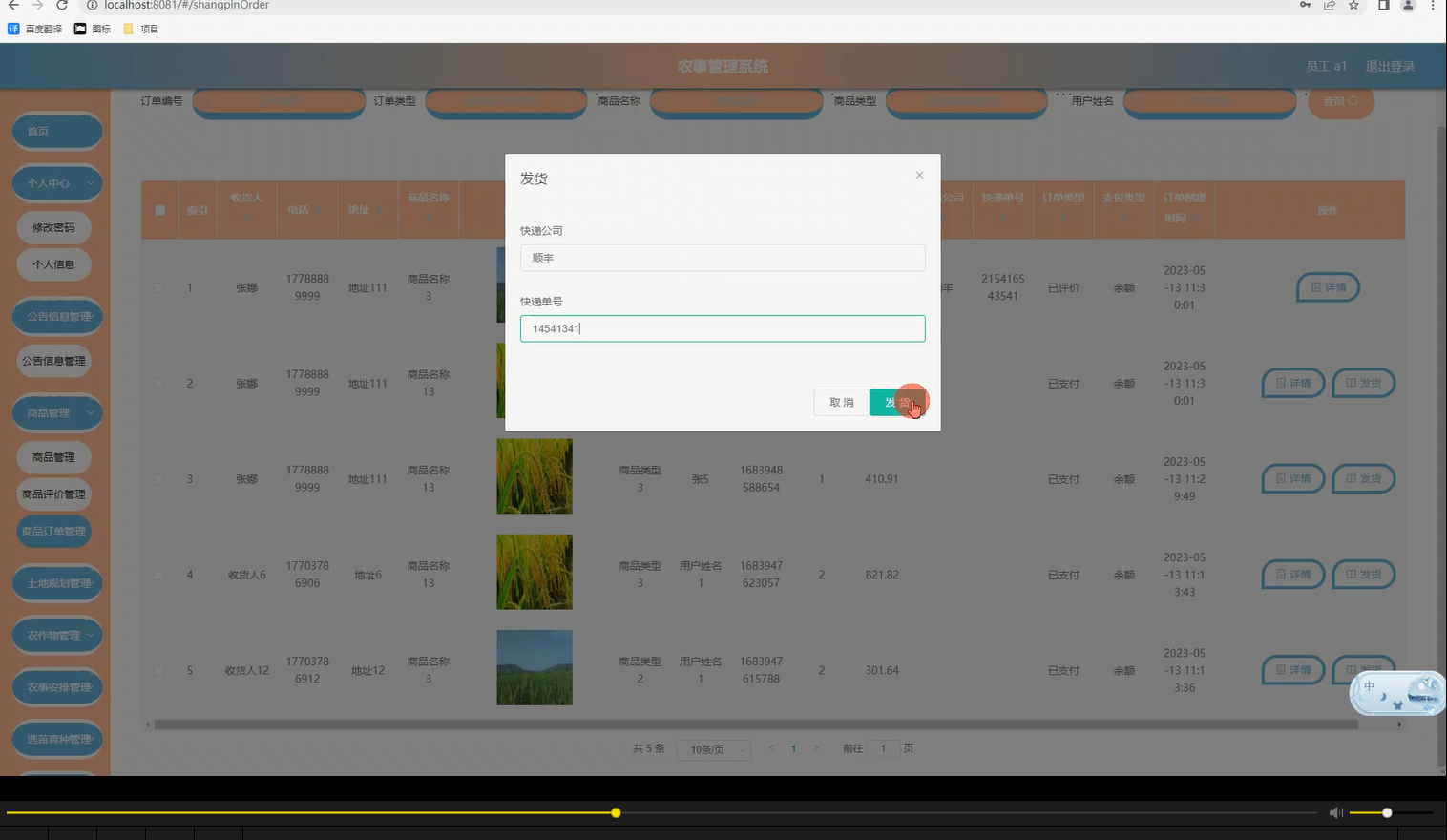The image size is (1447, 840).
Task: Open the 商品类型 filter dropdown
Action: coord(966,101)
